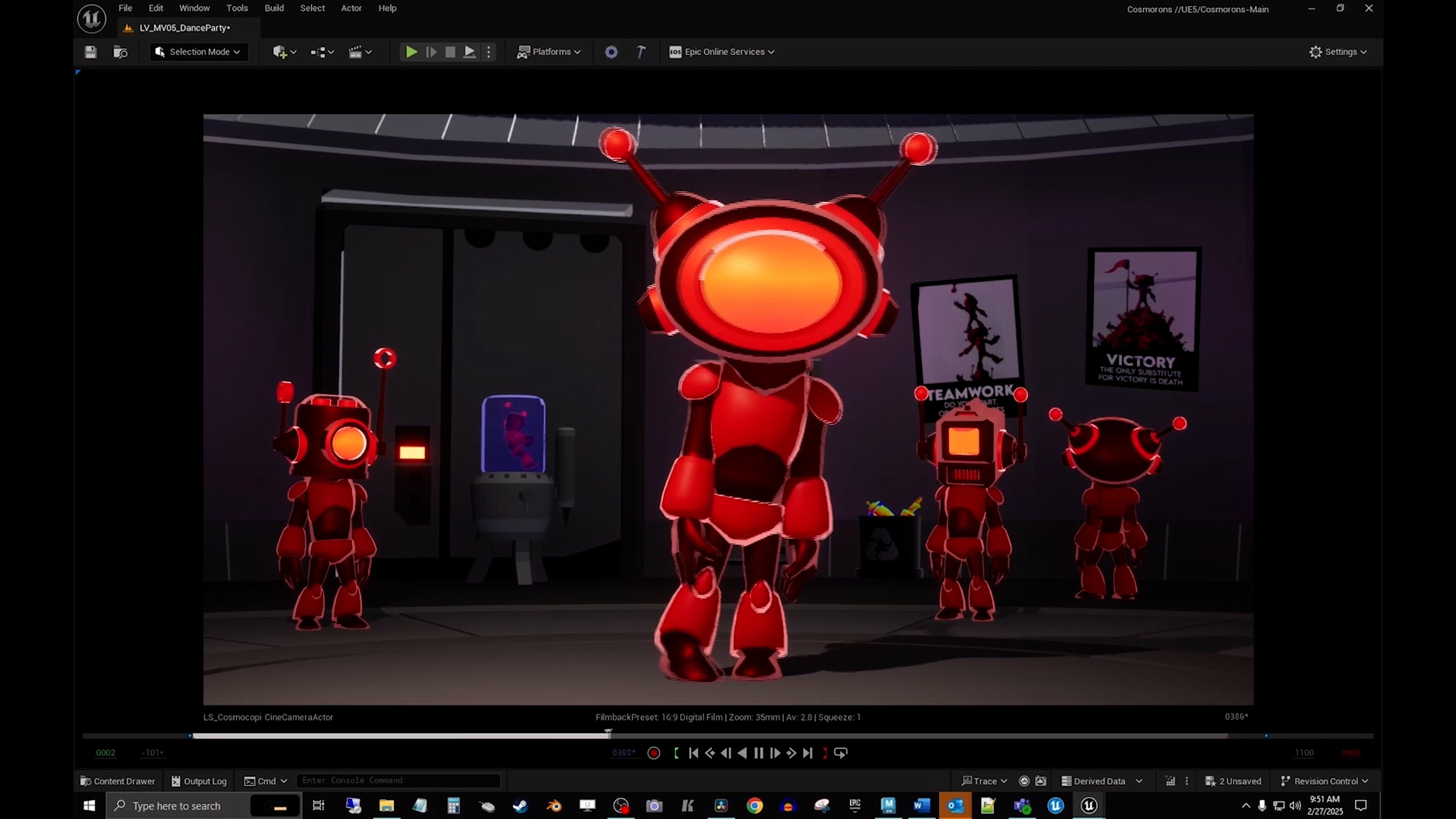Set playback range start with green bracket
This screenshot has height=819, width=1456.
(x=676, y=753)
